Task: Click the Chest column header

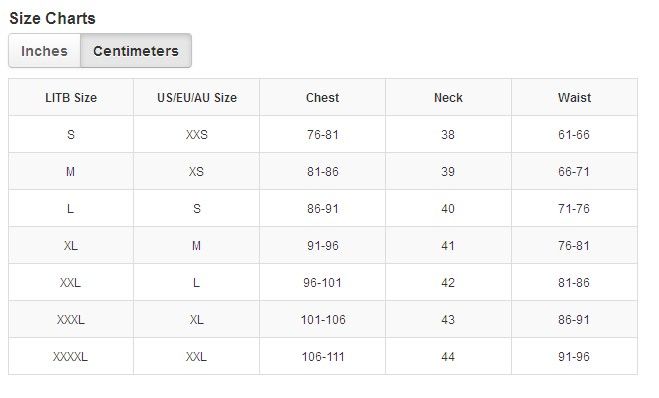Action: click(322, 98)
